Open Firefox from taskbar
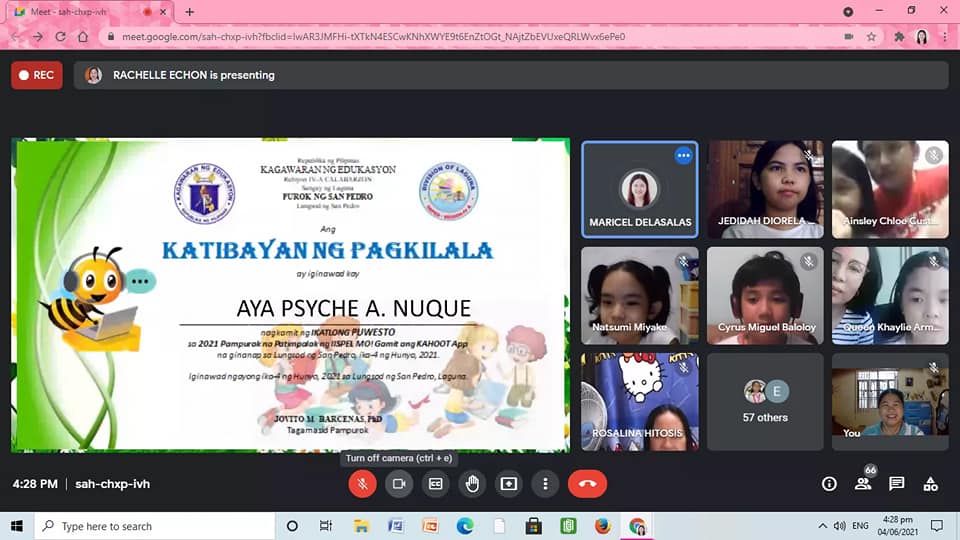The height and width of the screenshot is (540, 960). click(x=602, y=526)
